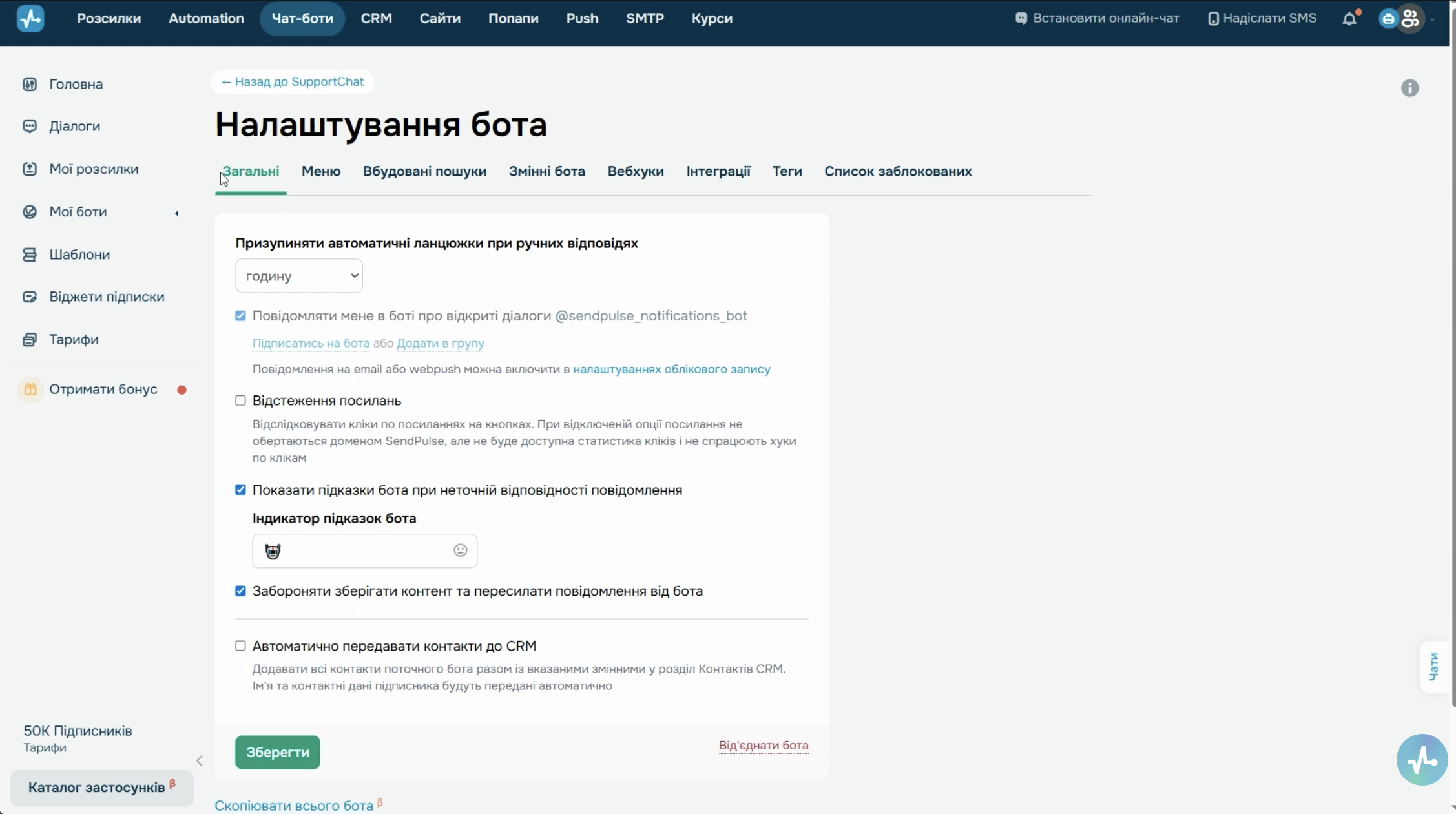This screenshot has height=814, width=1456.
Task: Click Підписатись на бота link
Action: click(311, 343)
